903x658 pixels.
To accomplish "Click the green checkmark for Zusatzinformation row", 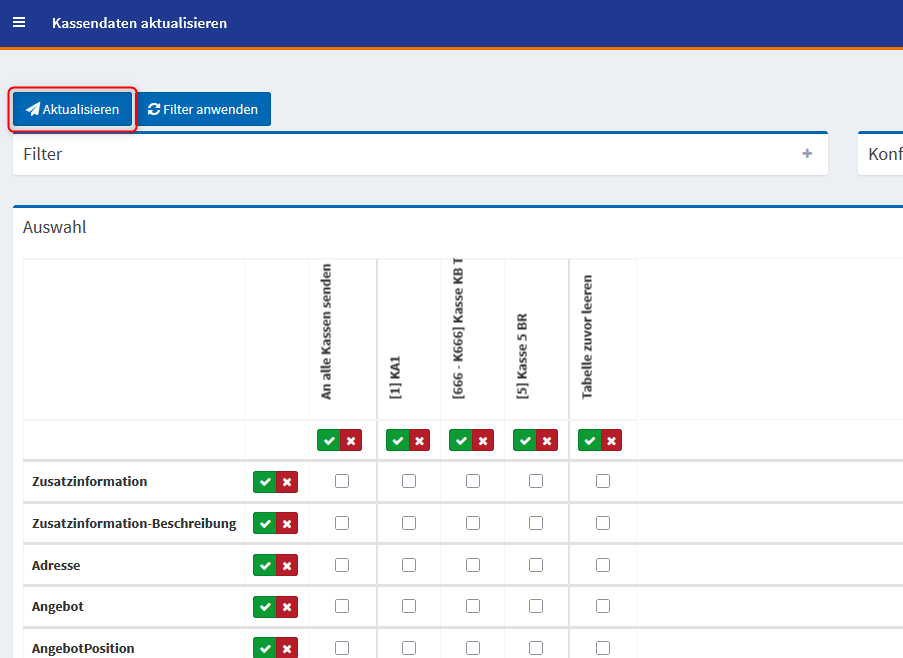I will (264, 482).
